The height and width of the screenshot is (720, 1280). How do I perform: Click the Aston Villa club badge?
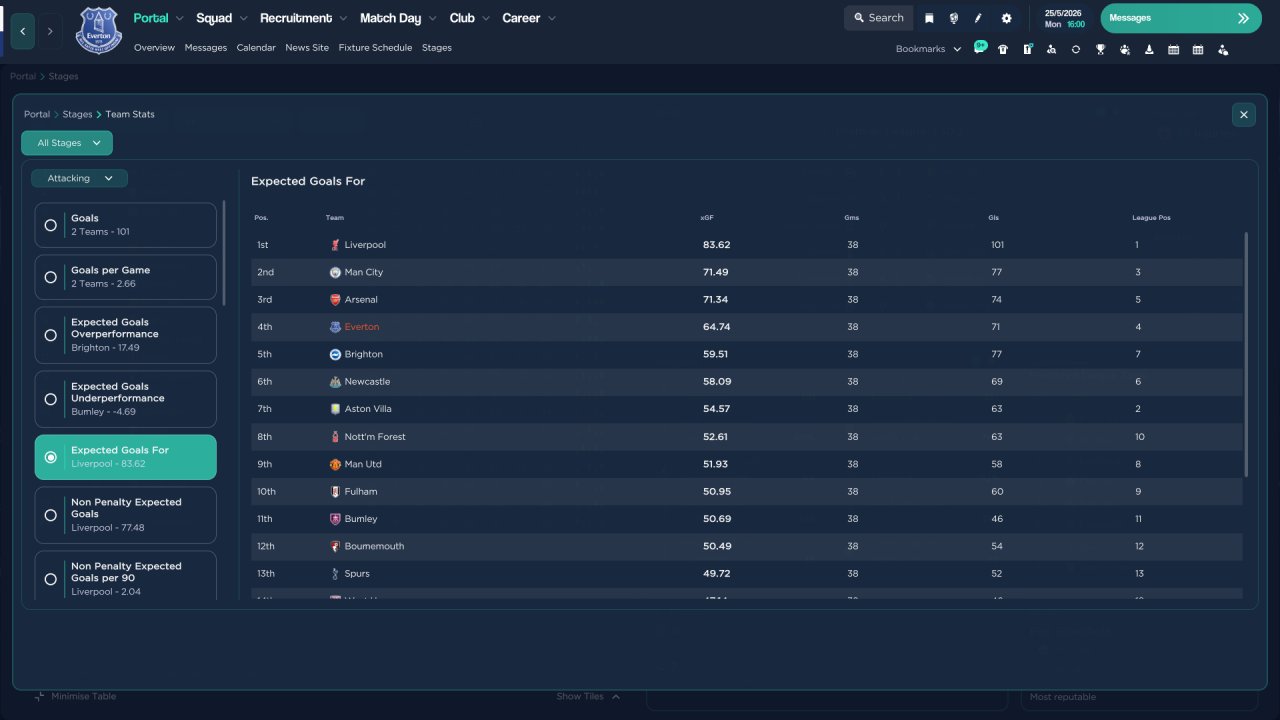[x=335, y=409]
